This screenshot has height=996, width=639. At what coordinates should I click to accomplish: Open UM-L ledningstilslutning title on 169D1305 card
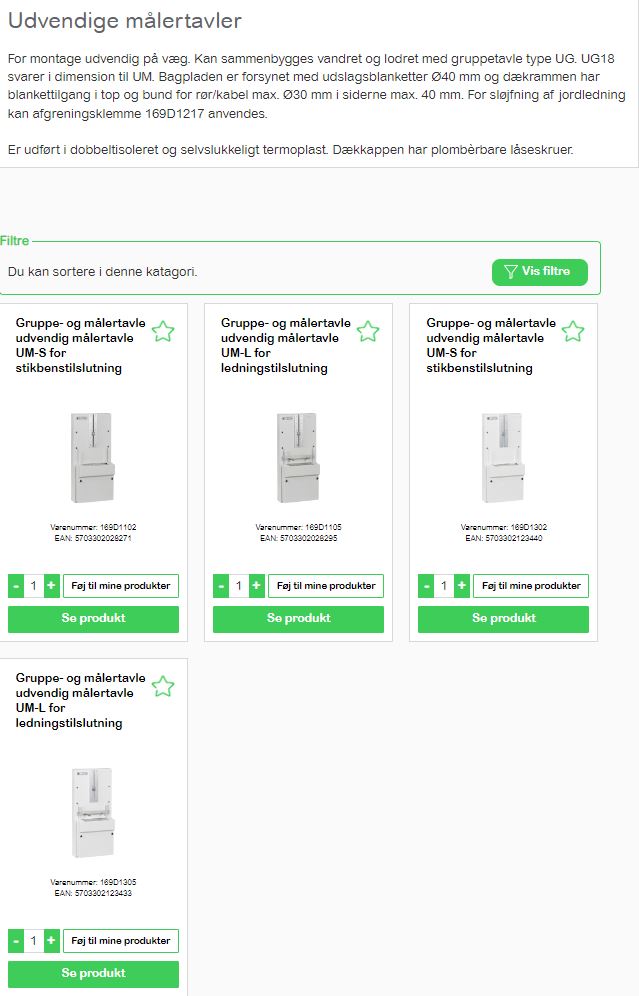point(80,701)
